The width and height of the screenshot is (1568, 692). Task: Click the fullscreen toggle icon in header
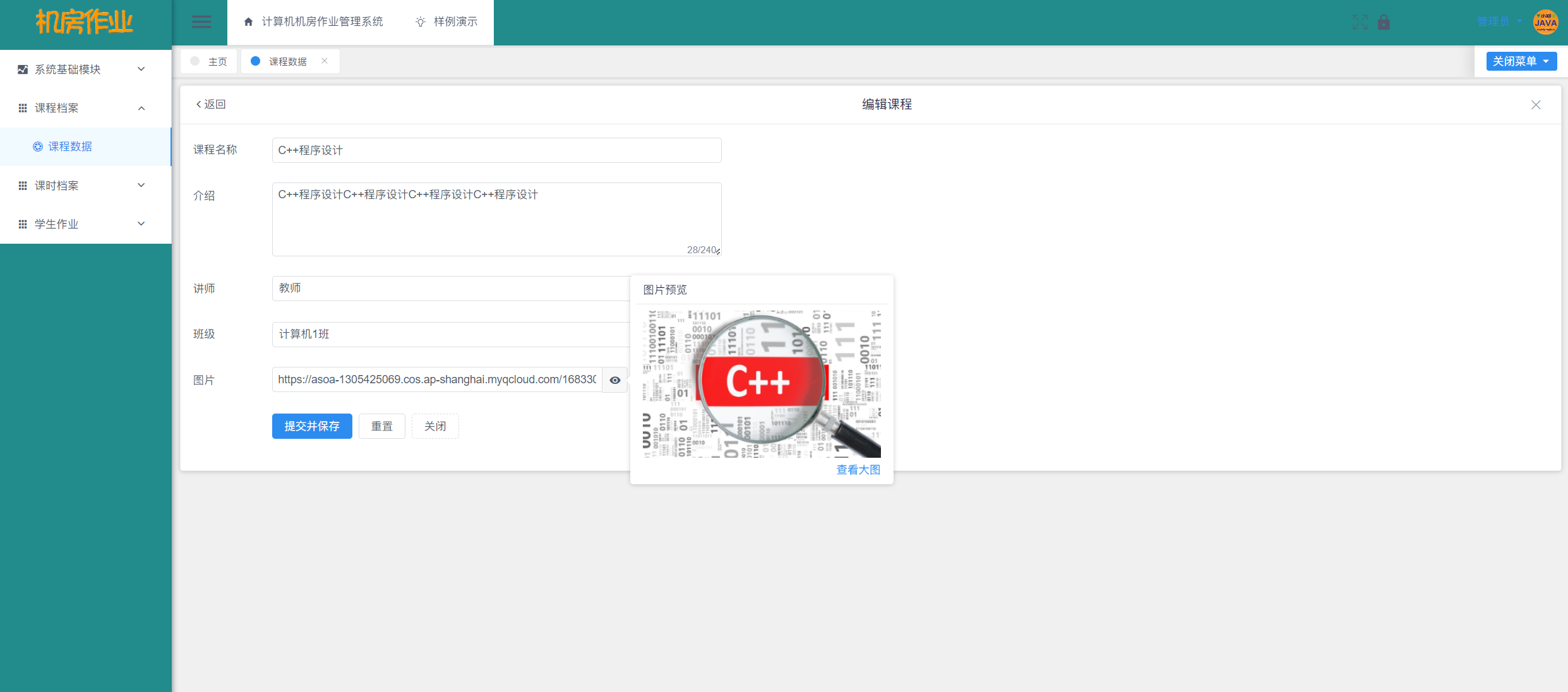click(1360, 22)
